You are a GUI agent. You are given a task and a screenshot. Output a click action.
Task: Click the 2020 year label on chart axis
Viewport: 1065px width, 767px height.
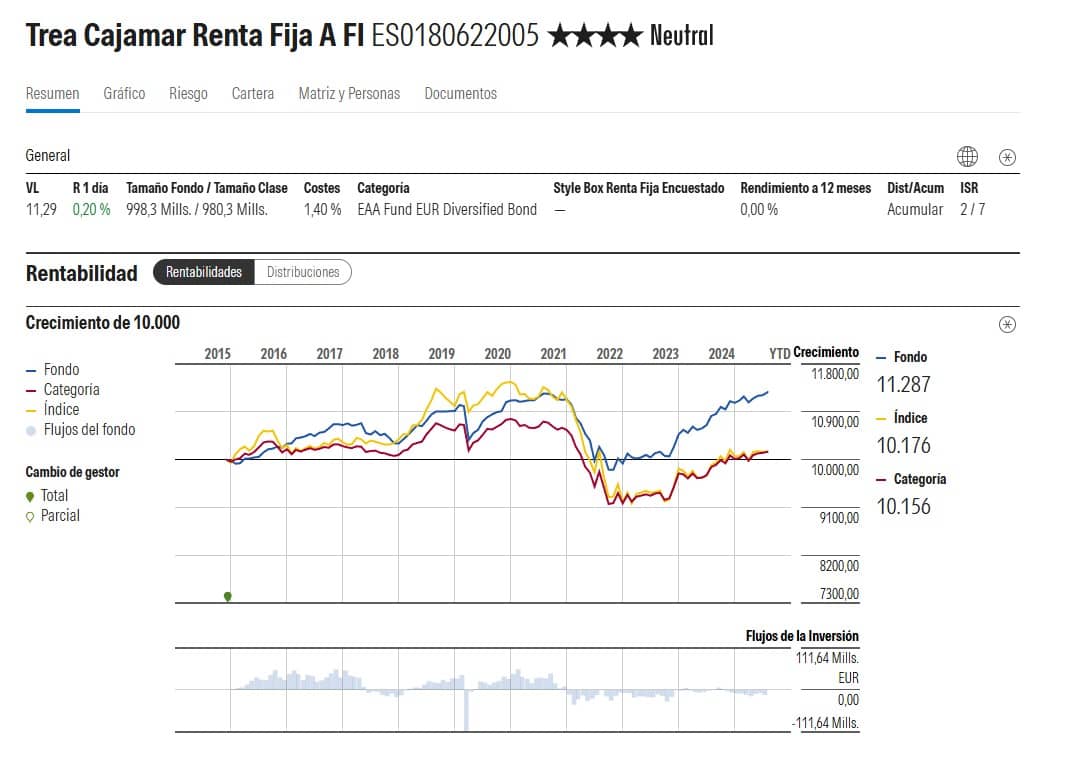[x=497, y=354]
